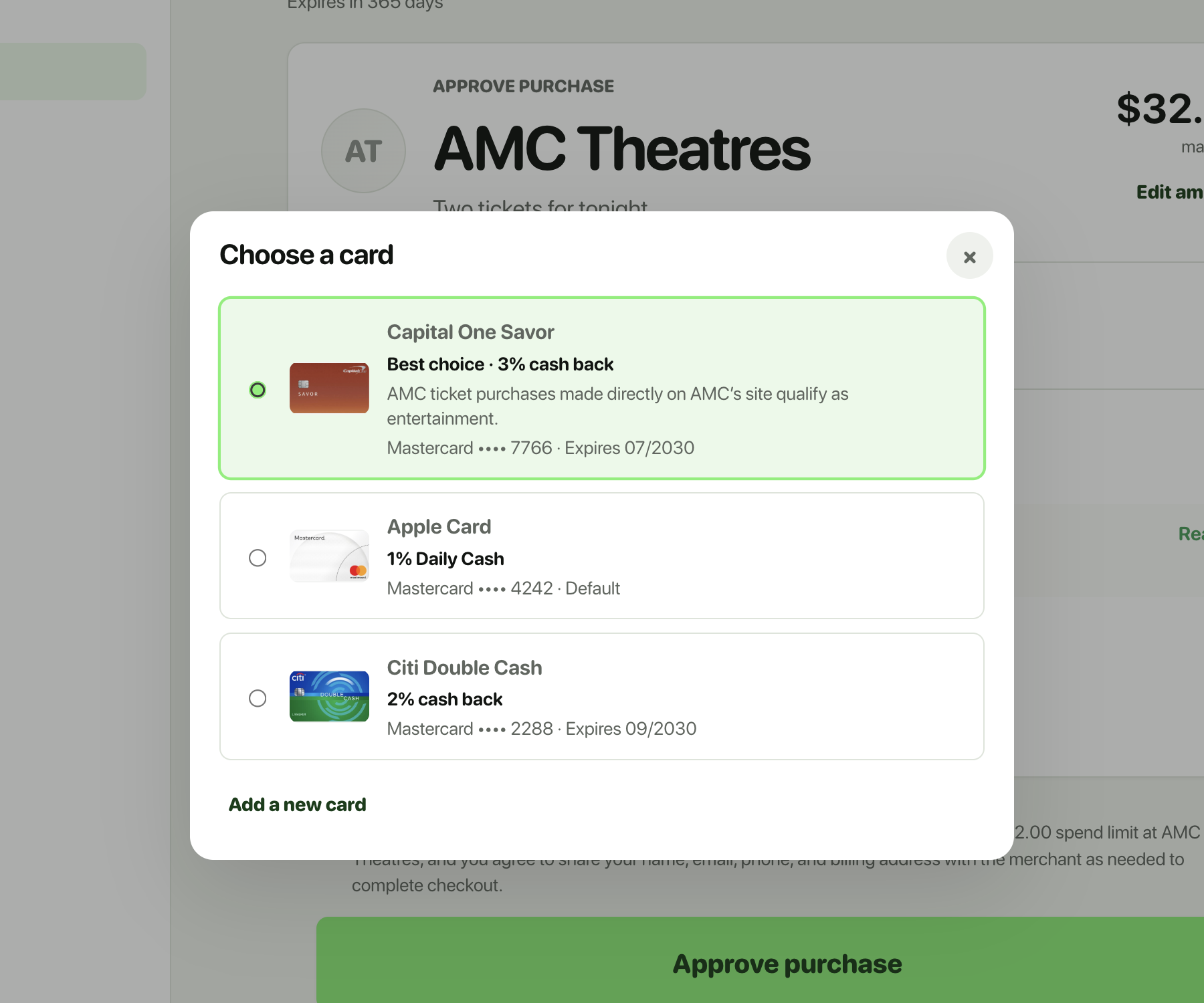
Task: Select the Capital One Savor radio button
Action: click(258, 390)
